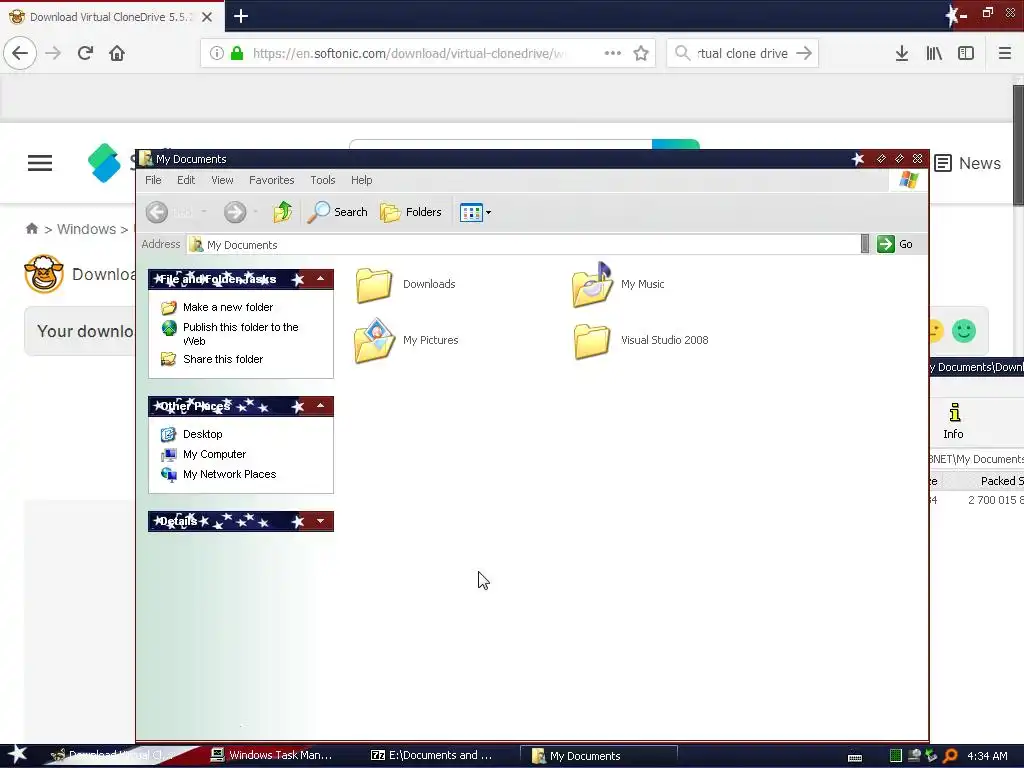Click Publish this folder to the Web

coord(240,334)
